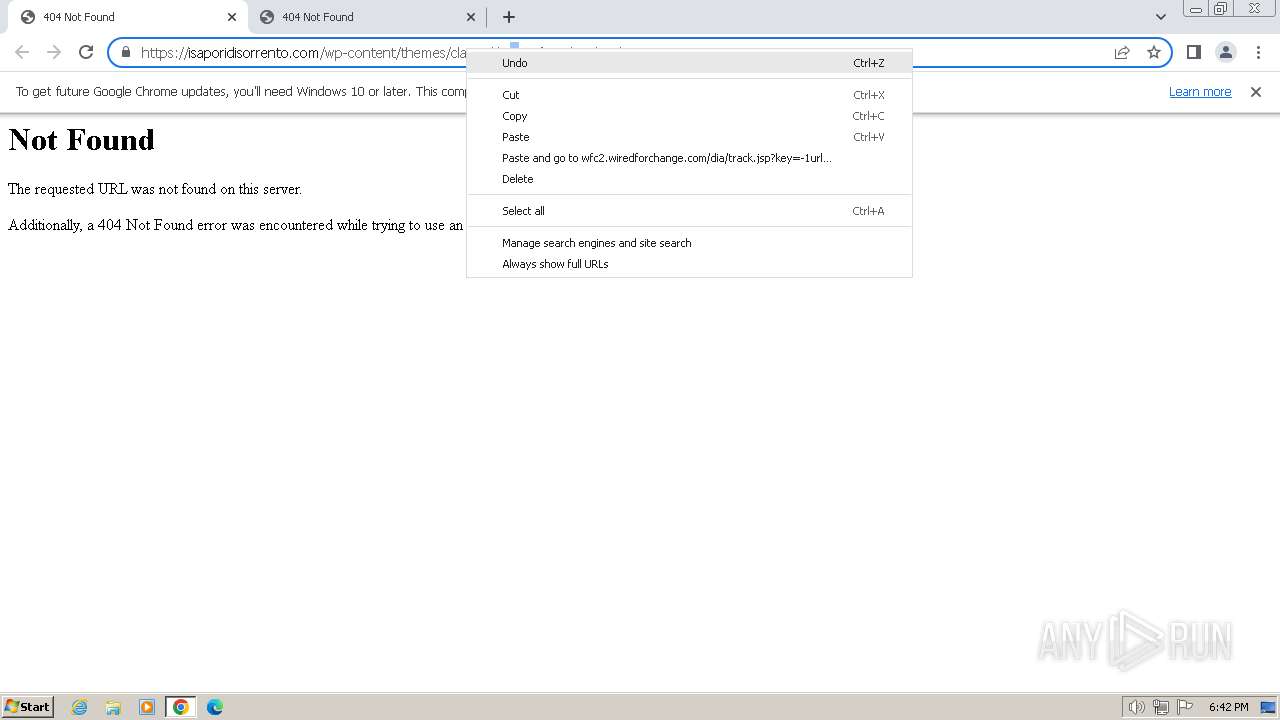
Task: Open Manage search engines and site search
Action: pos(689,243)
